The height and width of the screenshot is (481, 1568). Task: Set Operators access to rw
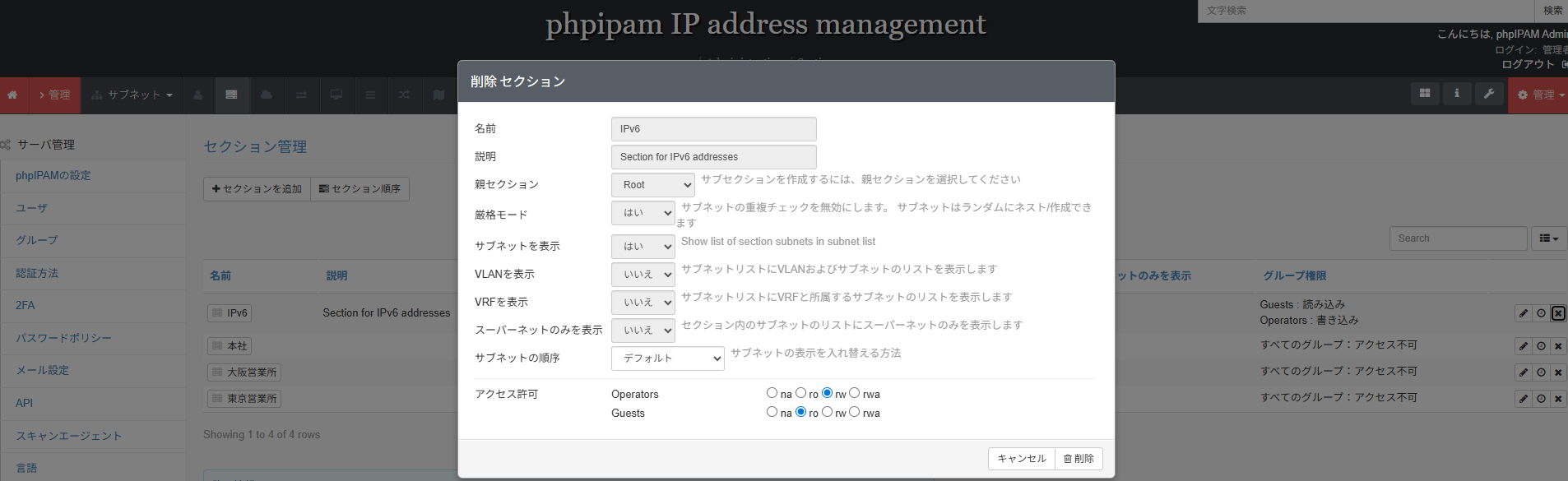pos(827,393)
